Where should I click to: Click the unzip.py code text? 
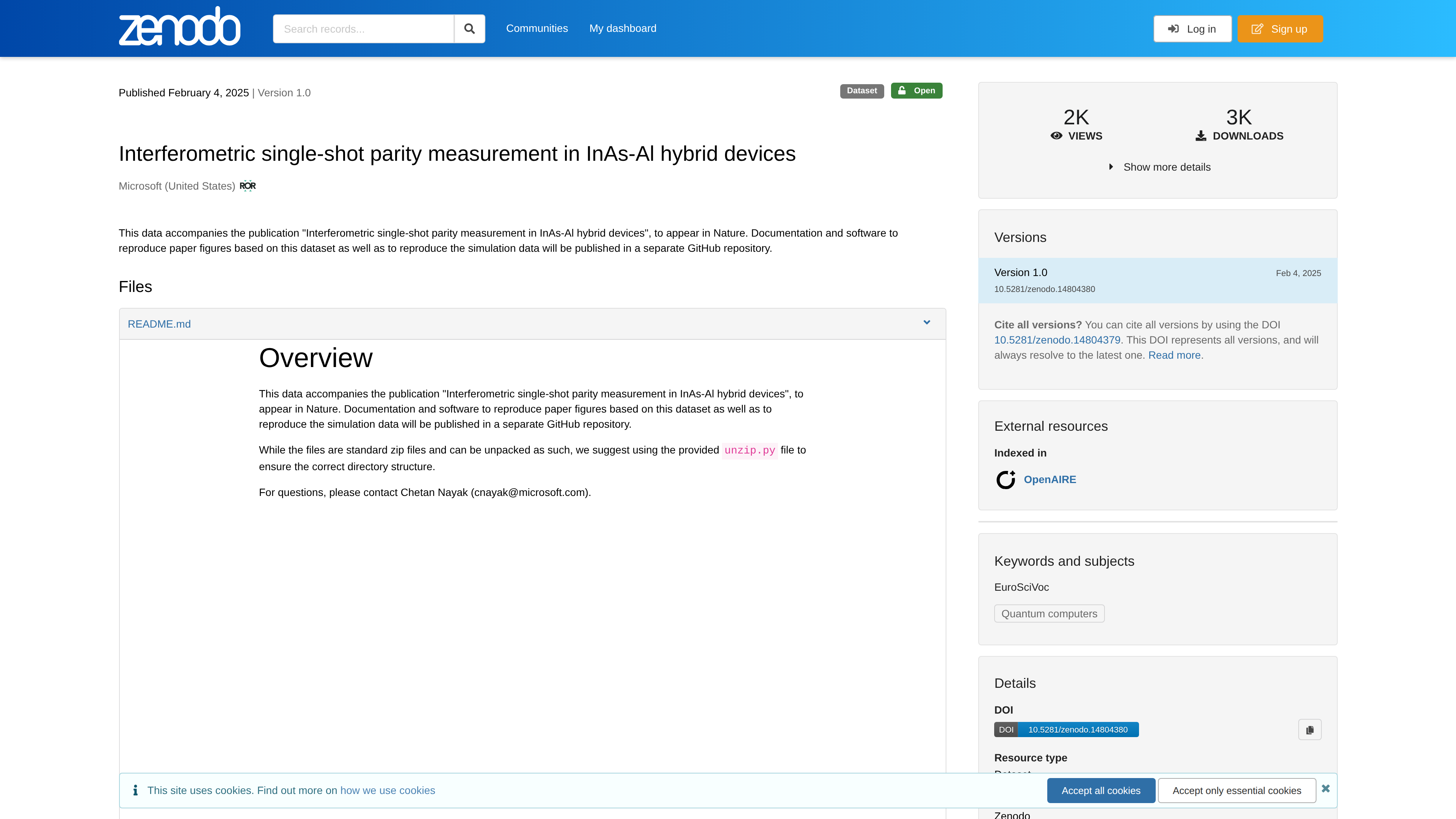(x=750, y=450)
